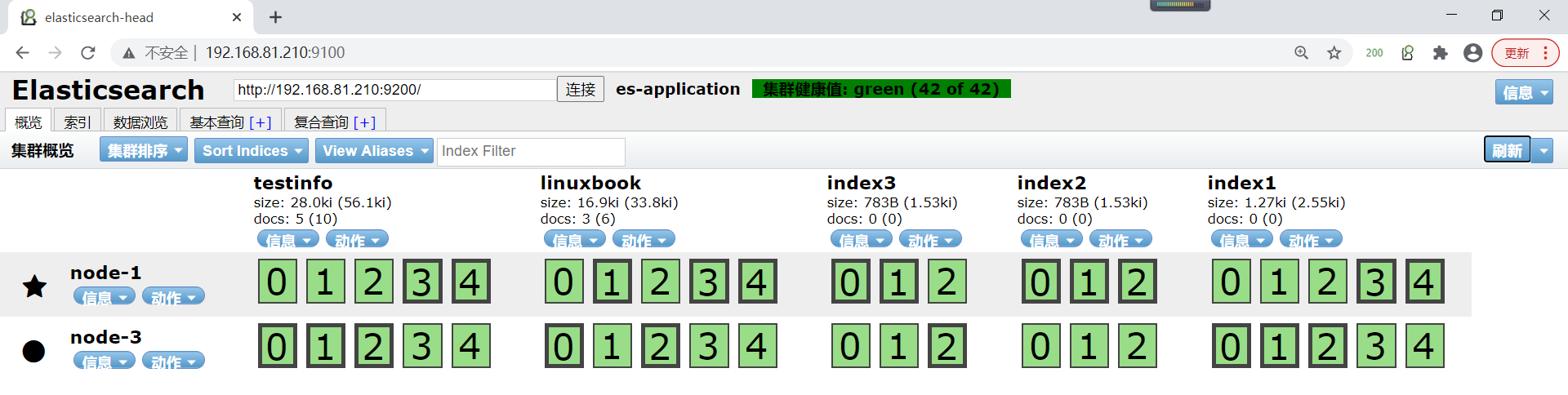
Task: Open the 集群排序 cluster sort dropdown
Action: (144, 150)
